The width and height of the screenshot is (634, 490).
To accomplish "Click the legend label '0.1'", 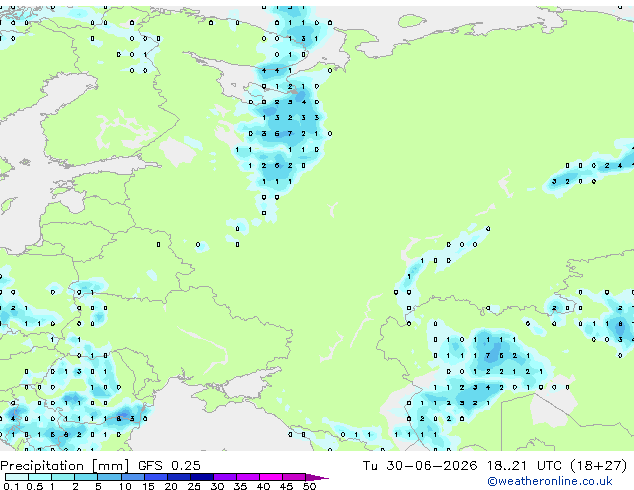I will coord(11,486).
